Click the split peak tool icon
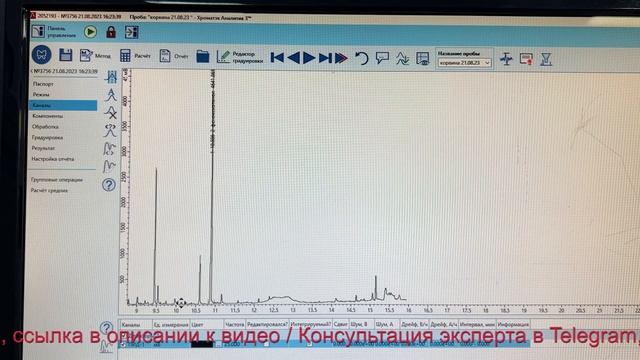 pos(109,131)
